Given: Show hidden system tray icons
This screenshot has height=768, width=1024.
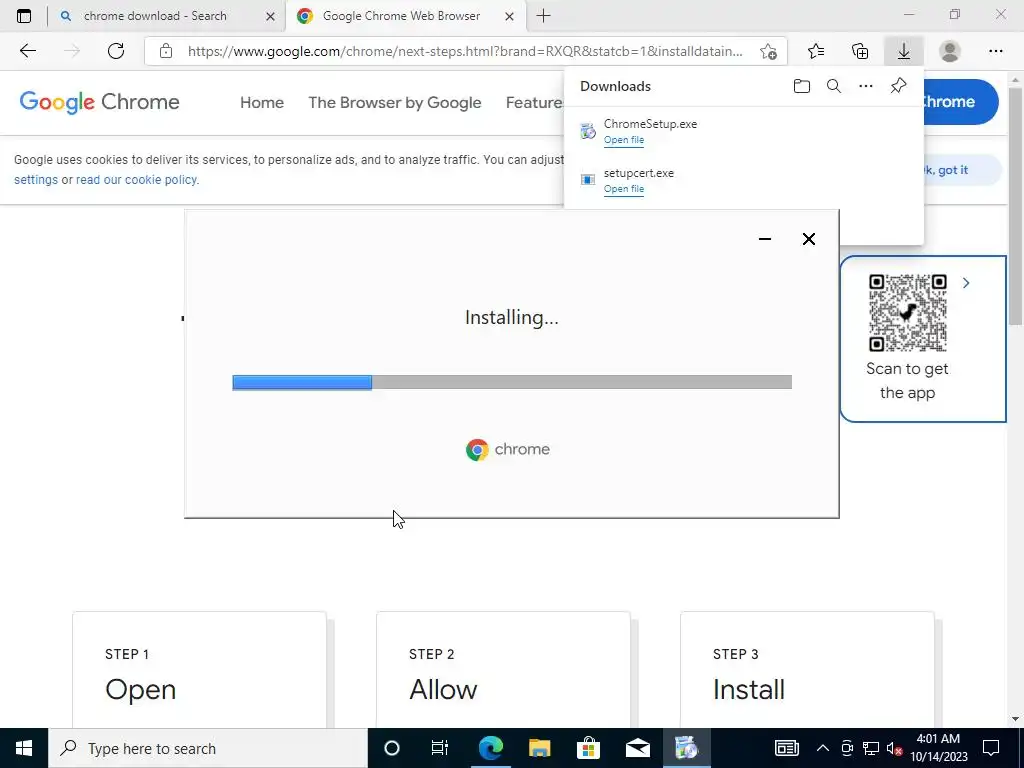Looking at the screenshot, I should 823,748.
